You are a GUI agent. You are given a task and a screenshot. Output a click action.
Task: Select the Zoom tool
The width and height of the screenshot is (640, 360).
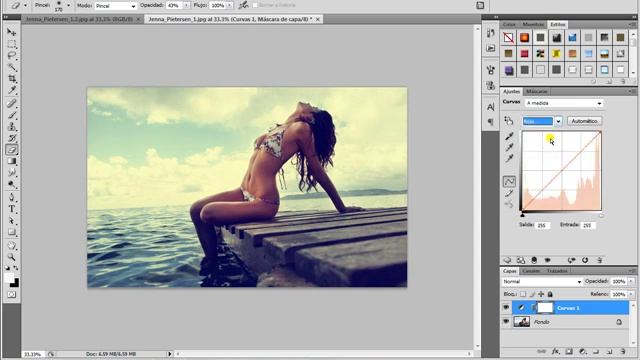(x=12, y=257)
